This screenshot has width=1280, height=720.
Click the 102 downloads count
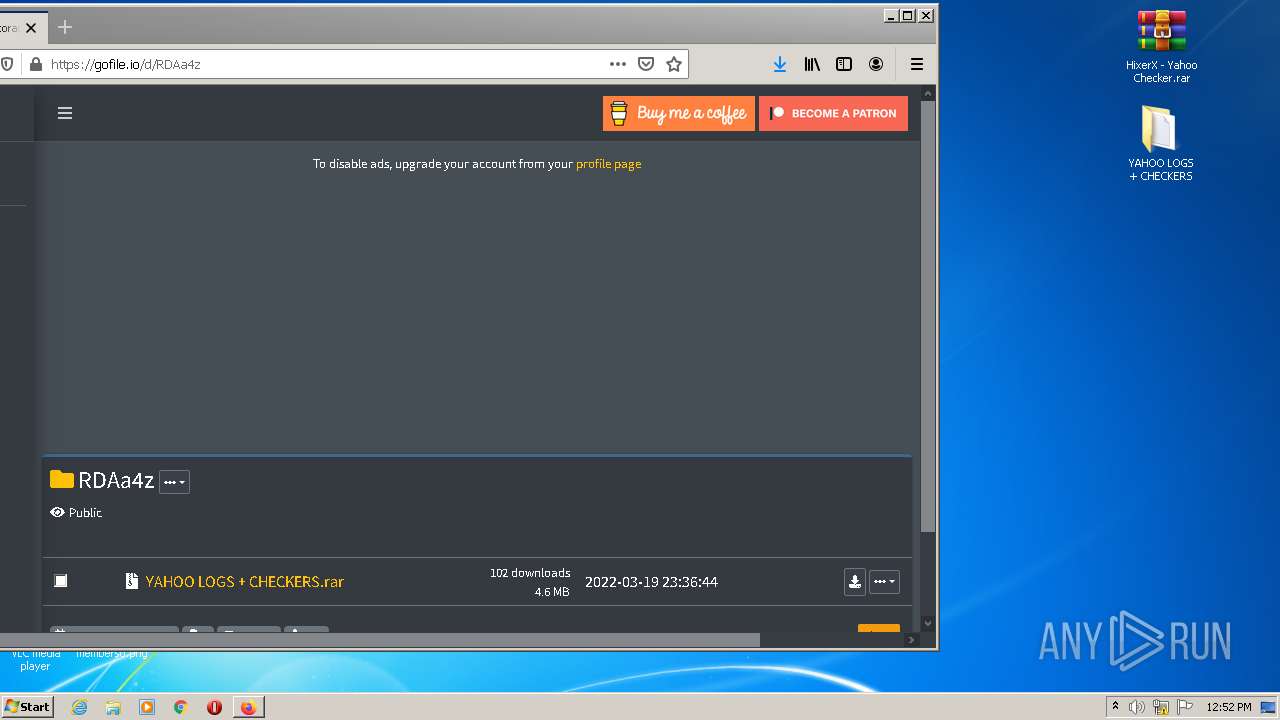530,573
